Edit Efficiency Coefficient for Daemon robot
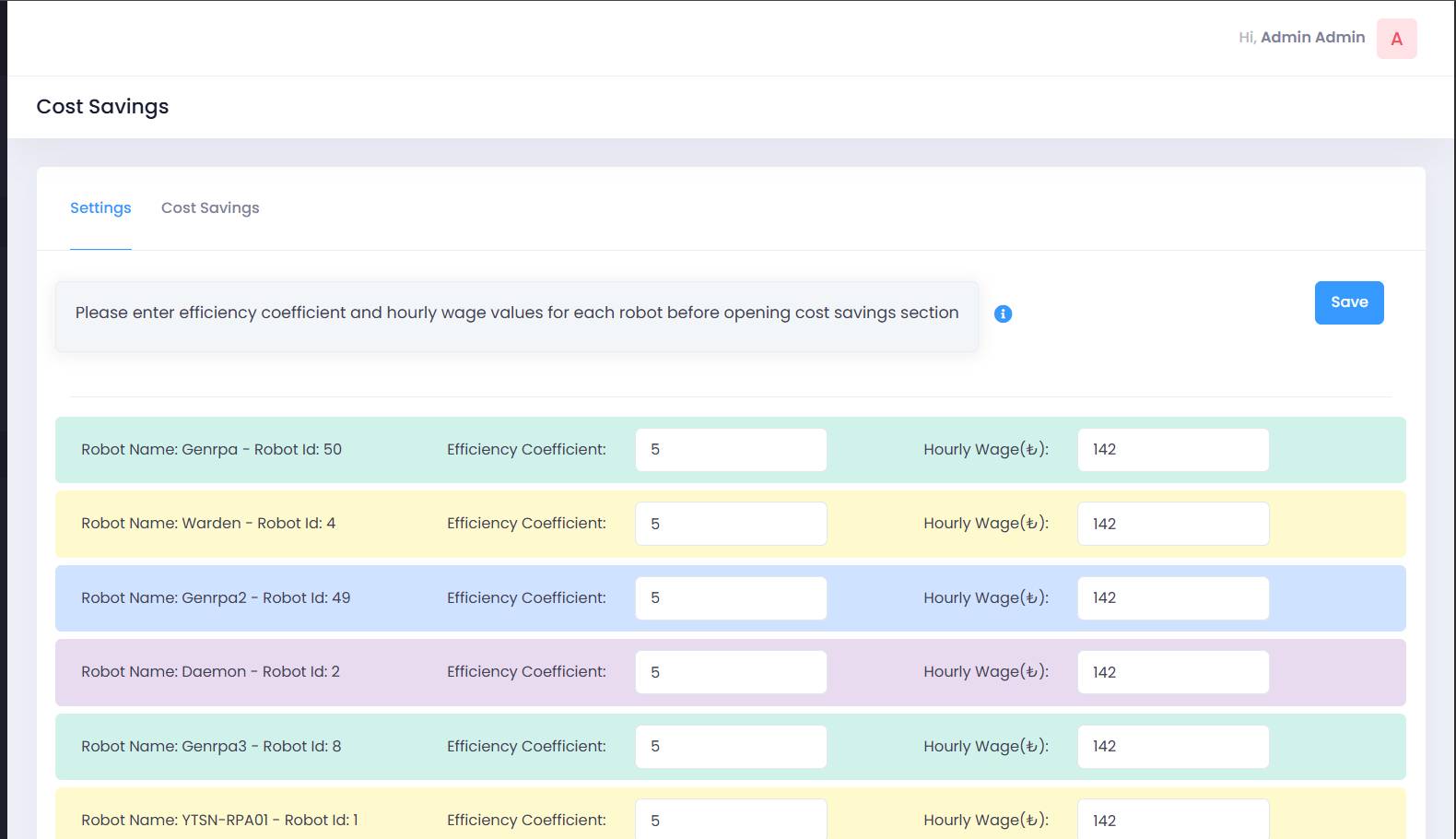Image resolution: width=1456 pixels, height=839 pixels. tap(731, 672)
